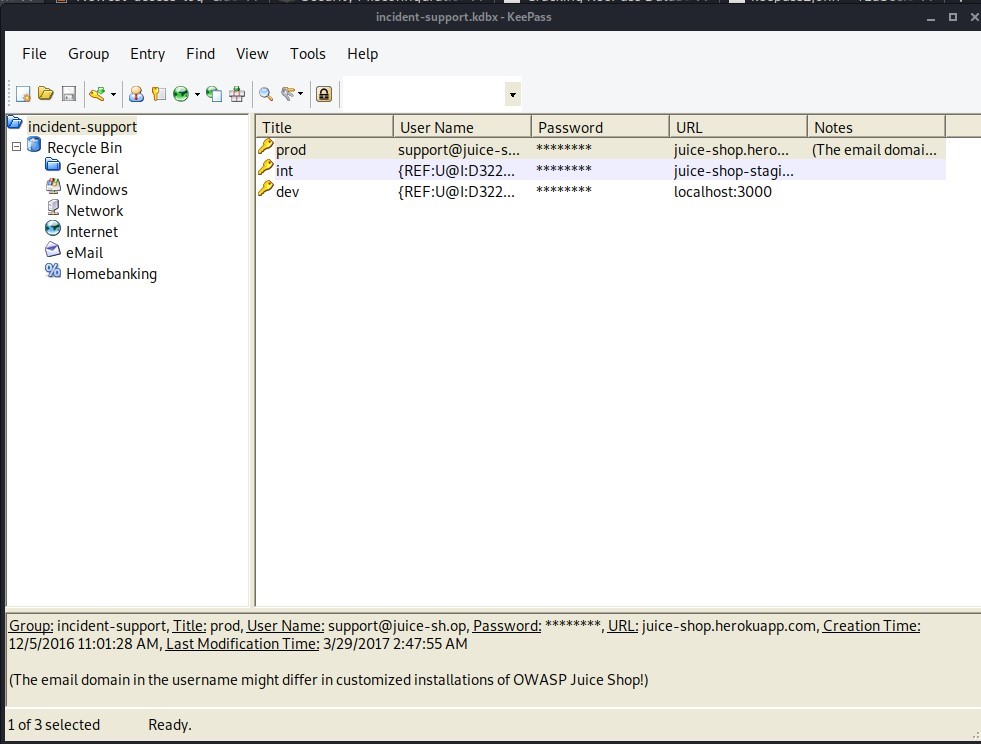Open the quick search dropdown arrow
The image size is (981, 744).
click(512, 93)
